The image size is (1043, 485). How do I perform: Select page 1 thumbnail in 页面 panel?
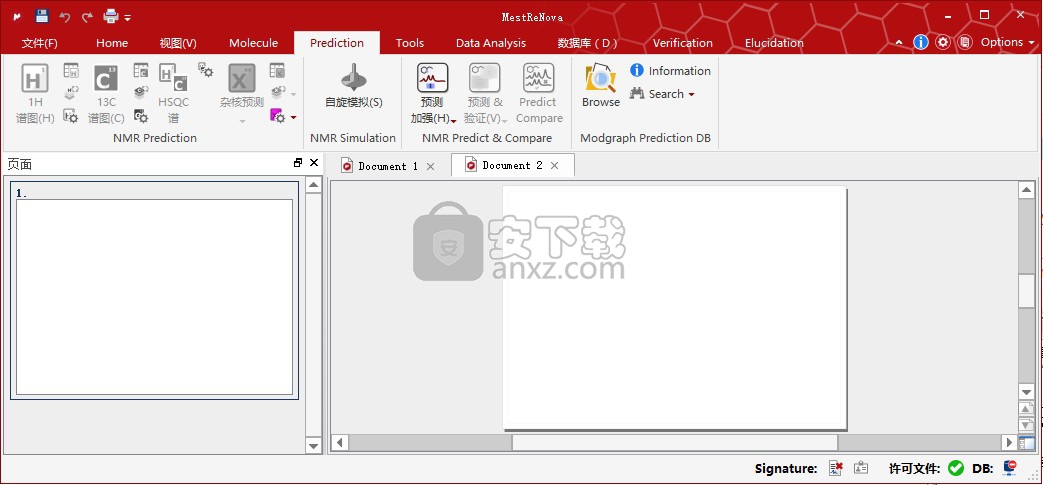[154, 291]
